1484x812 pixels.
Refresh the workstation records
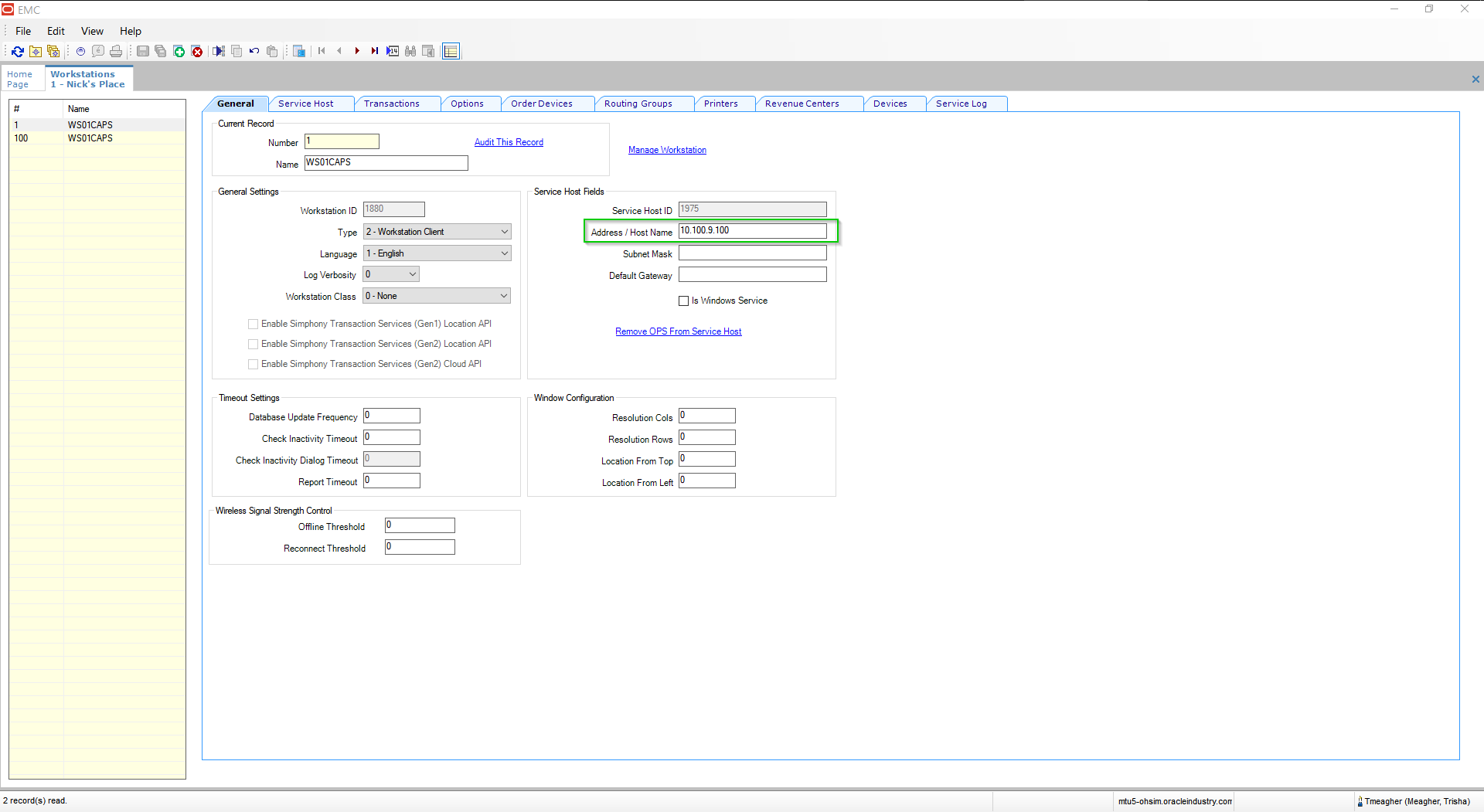tap(18, 51)
